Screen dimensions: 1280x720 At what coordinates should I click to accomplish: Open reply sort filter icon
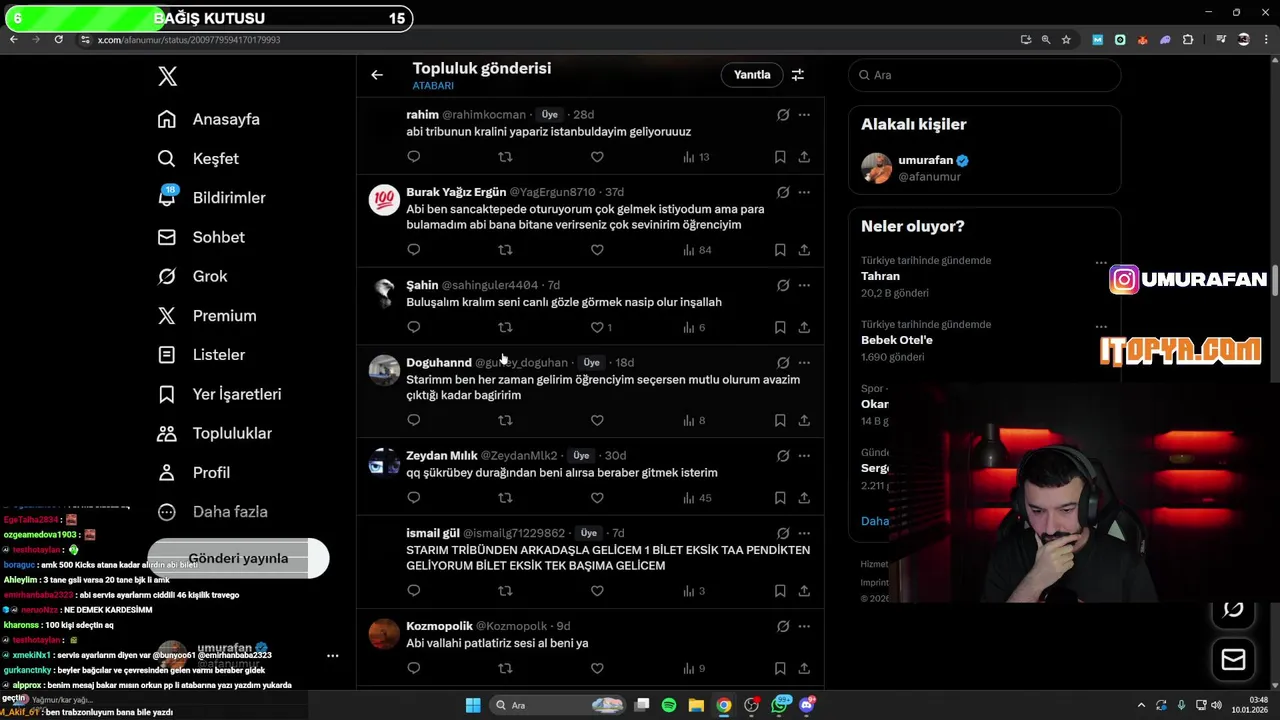798,75
